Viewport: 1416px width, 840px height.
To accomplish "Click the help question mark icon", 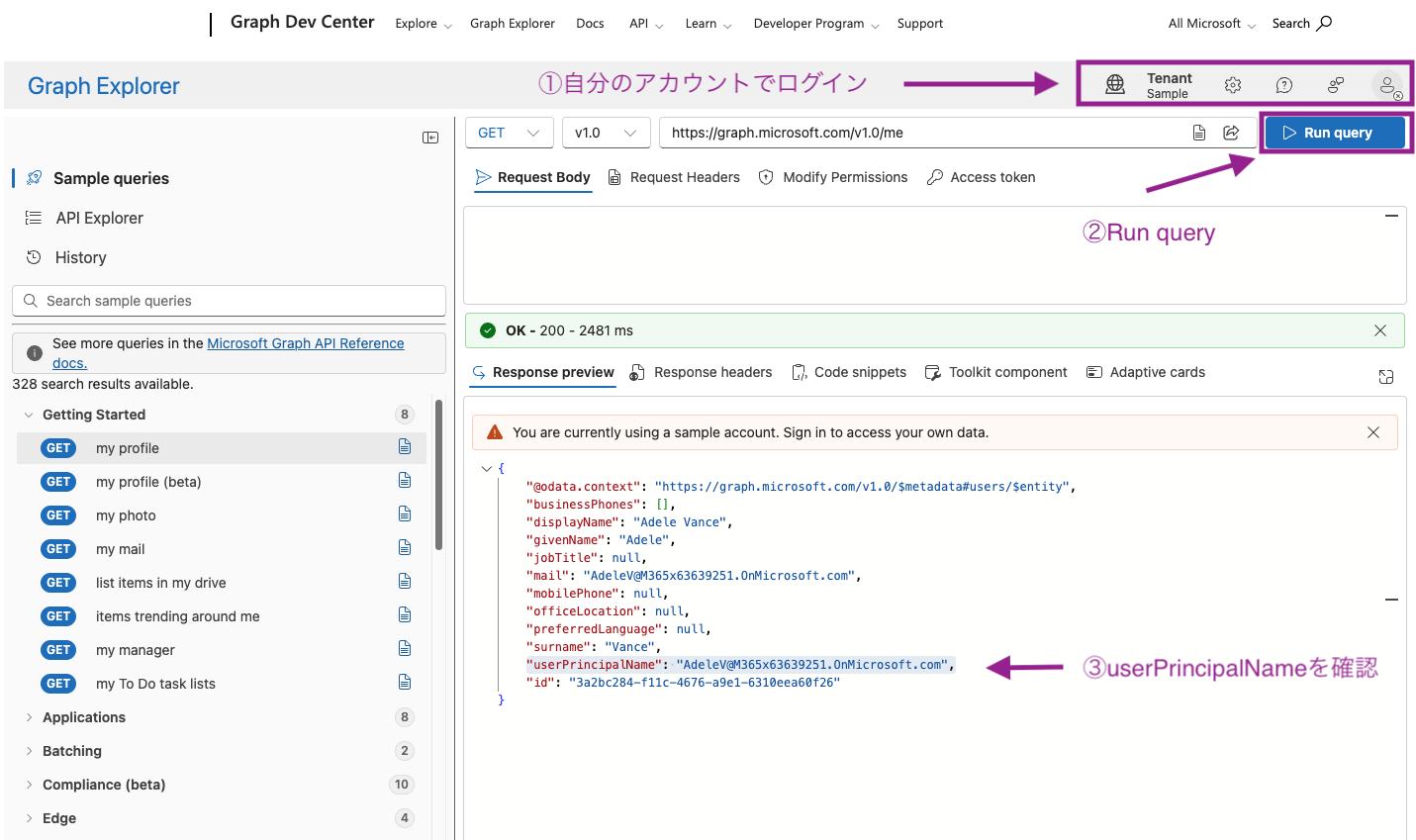I will [x=1284, y=85].
